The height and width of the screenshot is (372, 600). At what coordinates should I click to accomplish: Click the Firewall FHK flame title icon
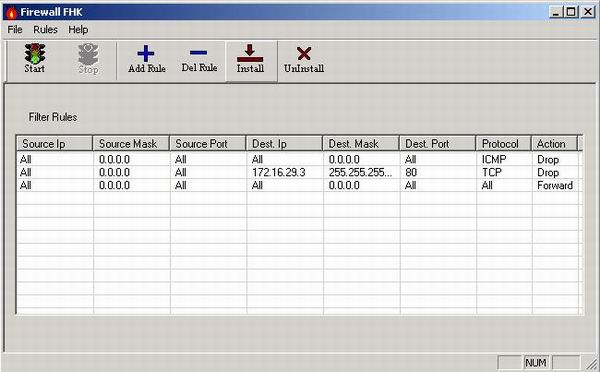[11, 12]
